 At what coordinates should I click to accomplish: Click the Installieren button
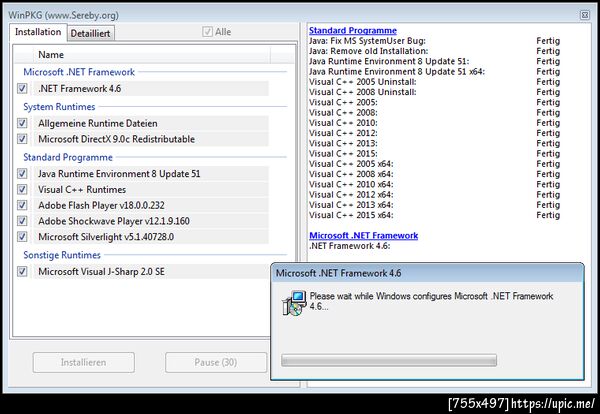pyautogui.click(x=83, y=362)
